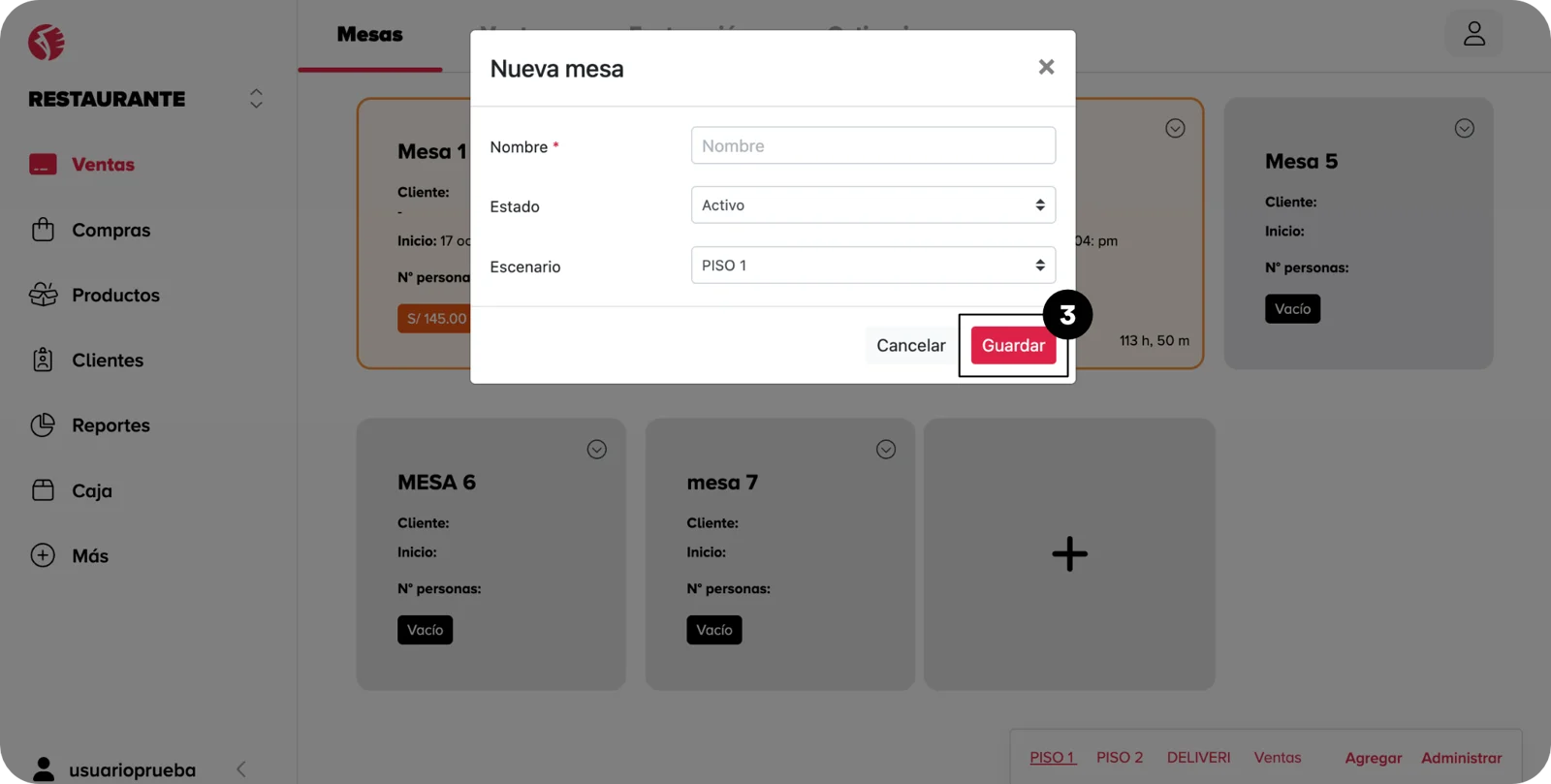The image size is (1551, 784).
Task: Open user profile icon at top right
Action: [1473, 34]
